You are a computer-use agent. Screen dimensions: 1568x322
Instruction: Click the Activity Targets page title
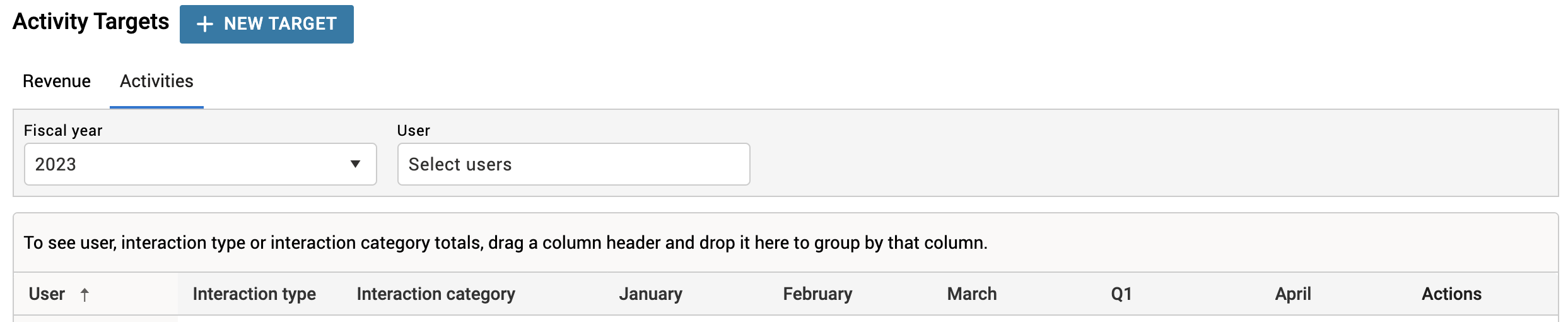coord(91,22)
